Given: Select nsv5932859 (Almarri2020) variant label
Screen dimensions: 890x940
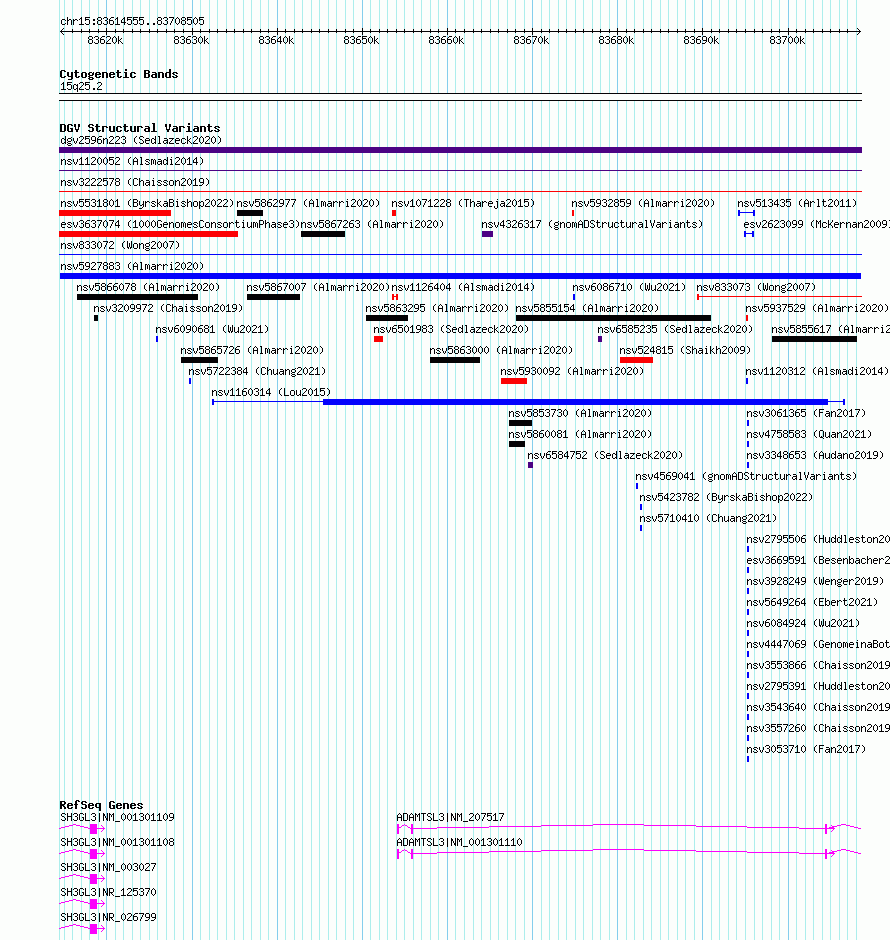Looking at the screenshot, I should 643,203.
